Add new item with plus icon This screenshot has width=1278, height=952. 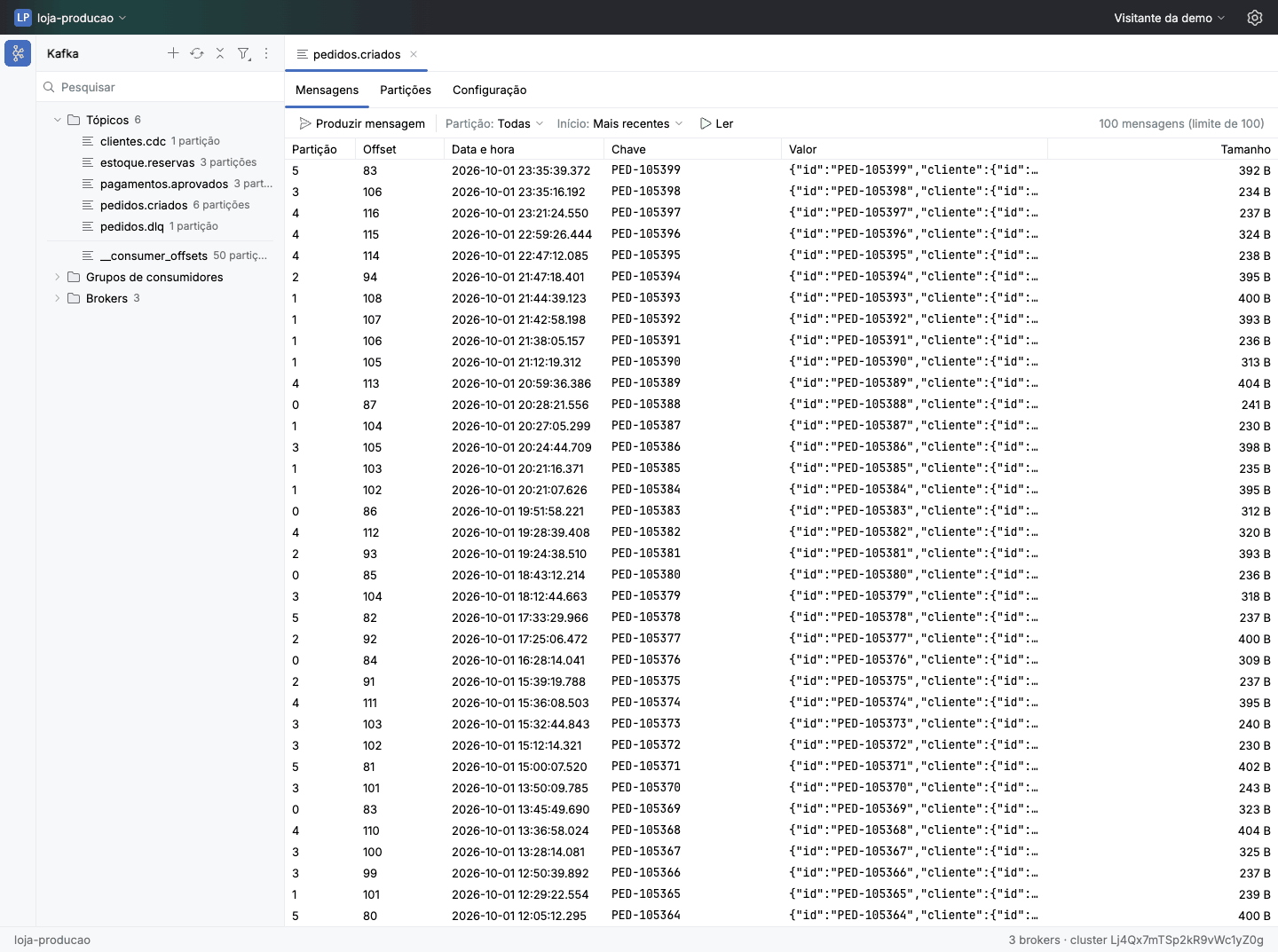tap(173, 53)
